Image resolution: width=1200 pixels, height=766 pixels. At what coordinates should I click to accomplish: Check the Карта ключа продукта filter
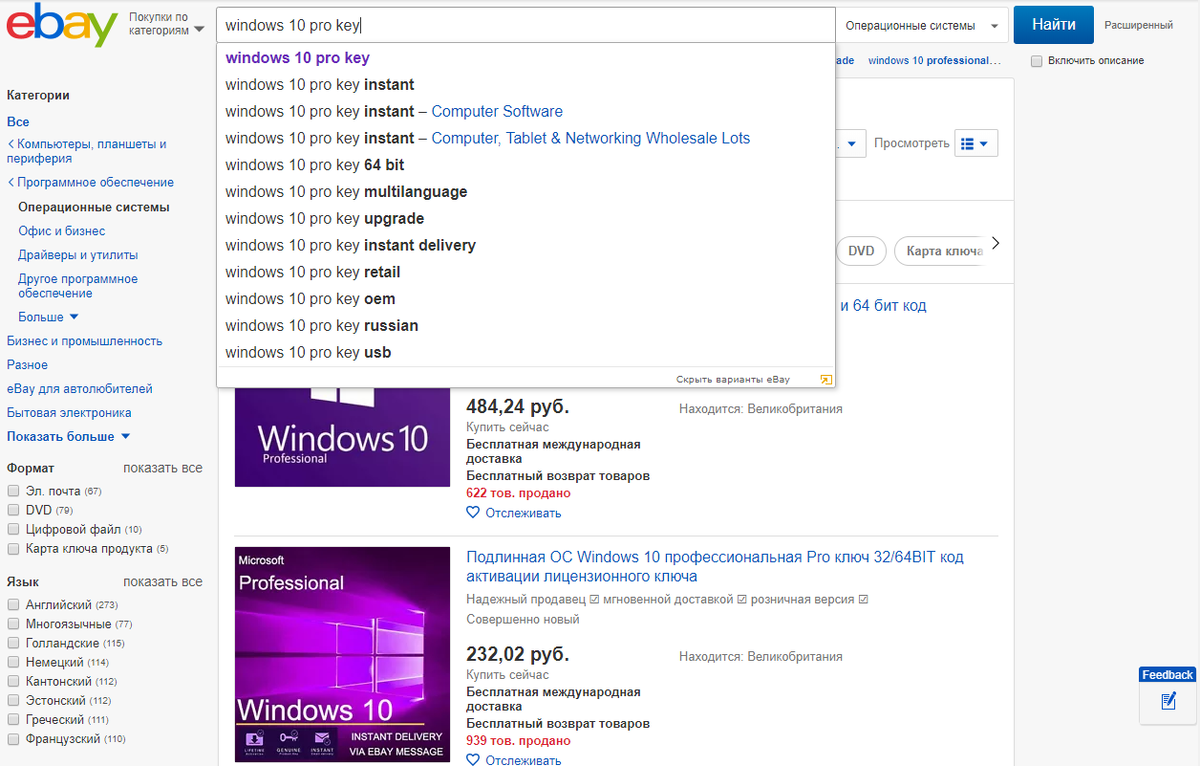coord(13,549)
